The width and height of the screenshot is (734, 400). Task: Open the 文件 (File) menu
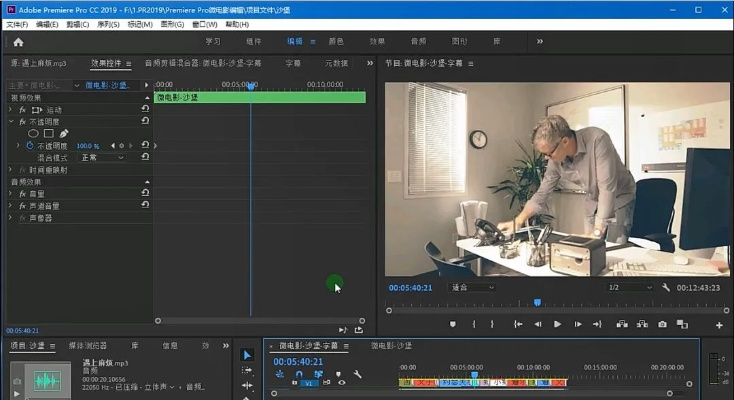click(17, 23)
